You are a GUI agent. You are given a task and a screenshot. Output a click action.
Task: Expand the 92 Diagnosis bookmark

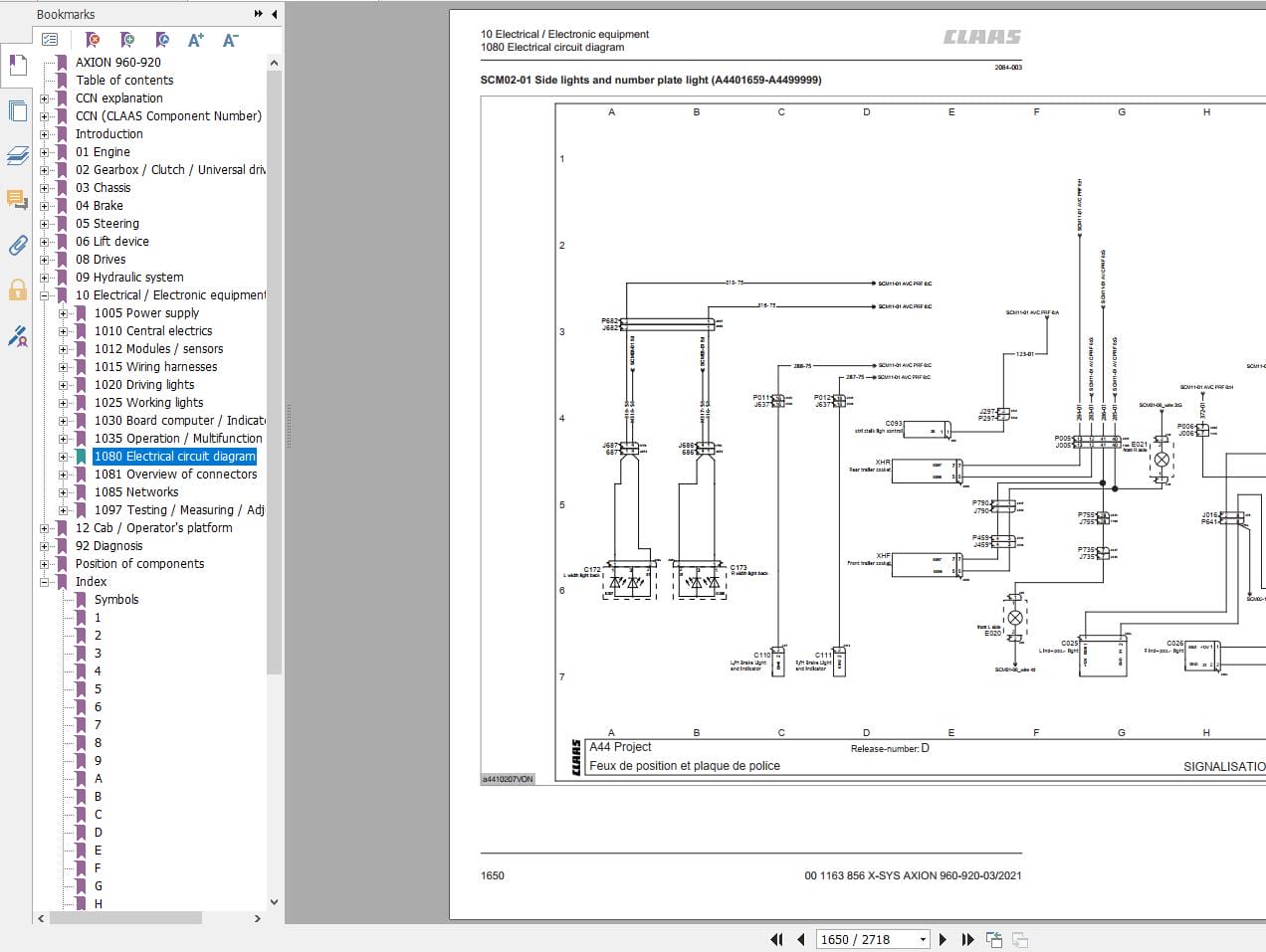click(x=45, y=546)
